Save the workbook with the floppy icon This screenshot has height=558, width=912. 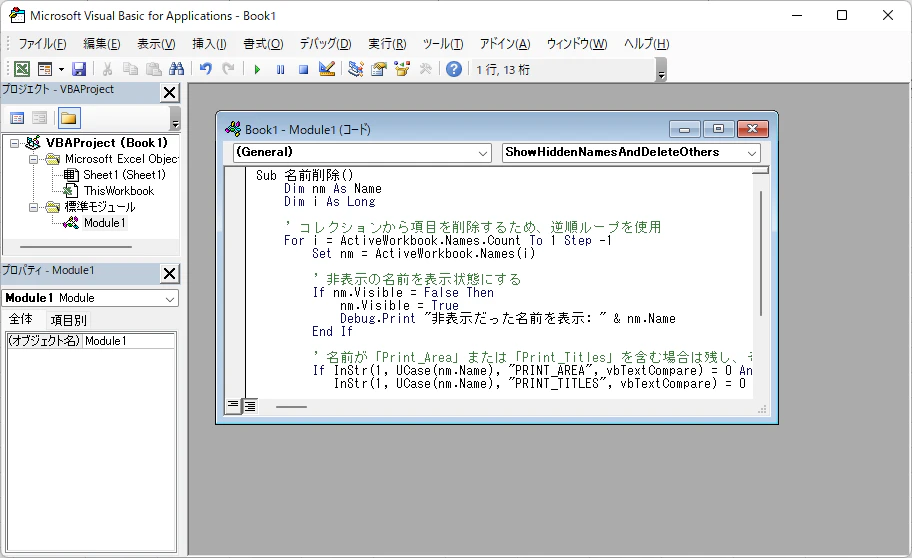click(x=79, y=69)
